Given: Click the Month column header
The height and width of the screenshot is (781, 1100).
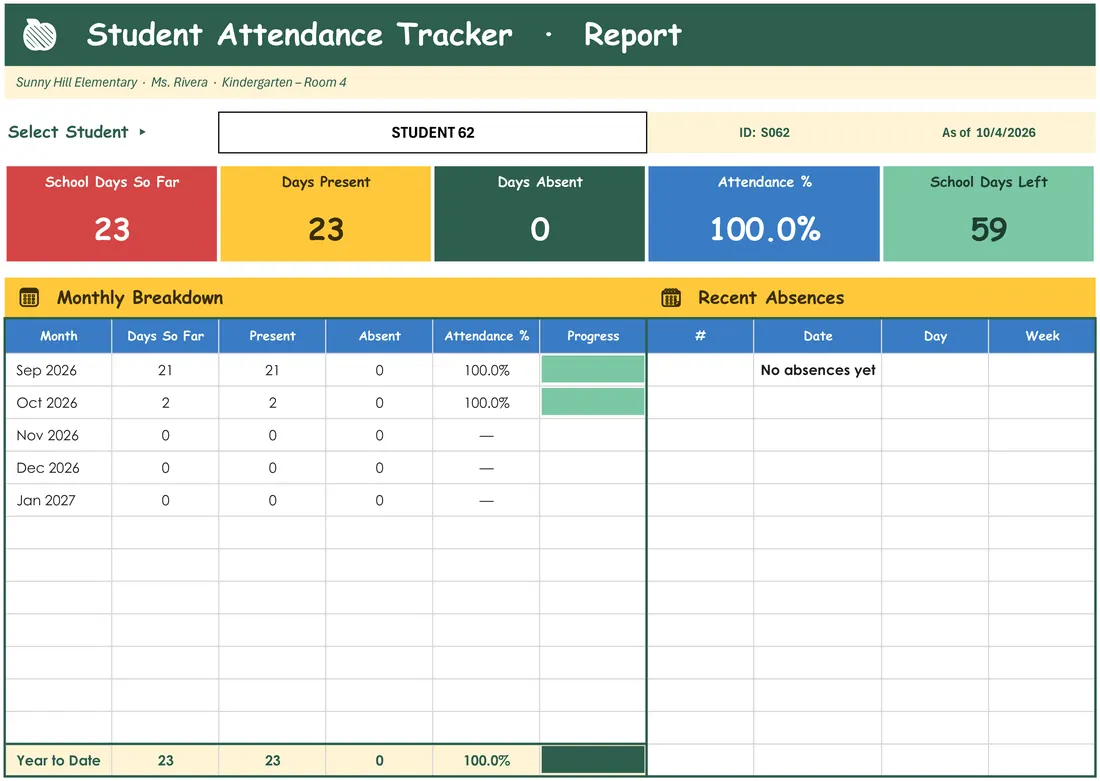Looking at the screenshot, I should coord(59,336).
